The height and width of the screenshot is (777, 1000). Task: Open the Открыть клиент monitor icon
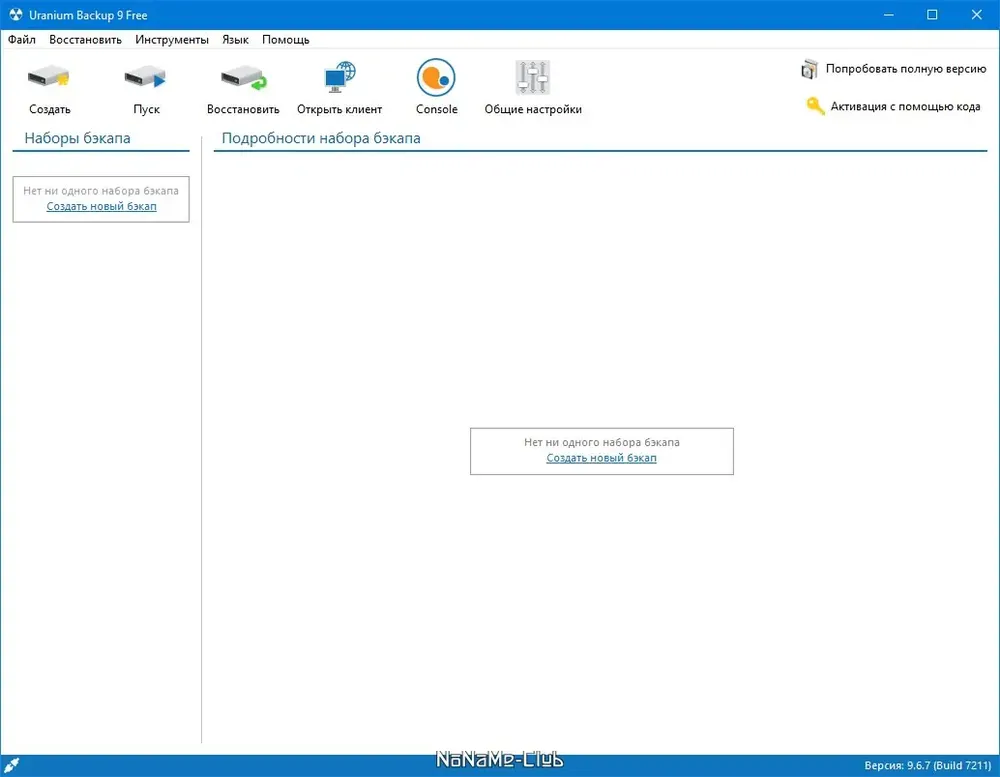339,77
